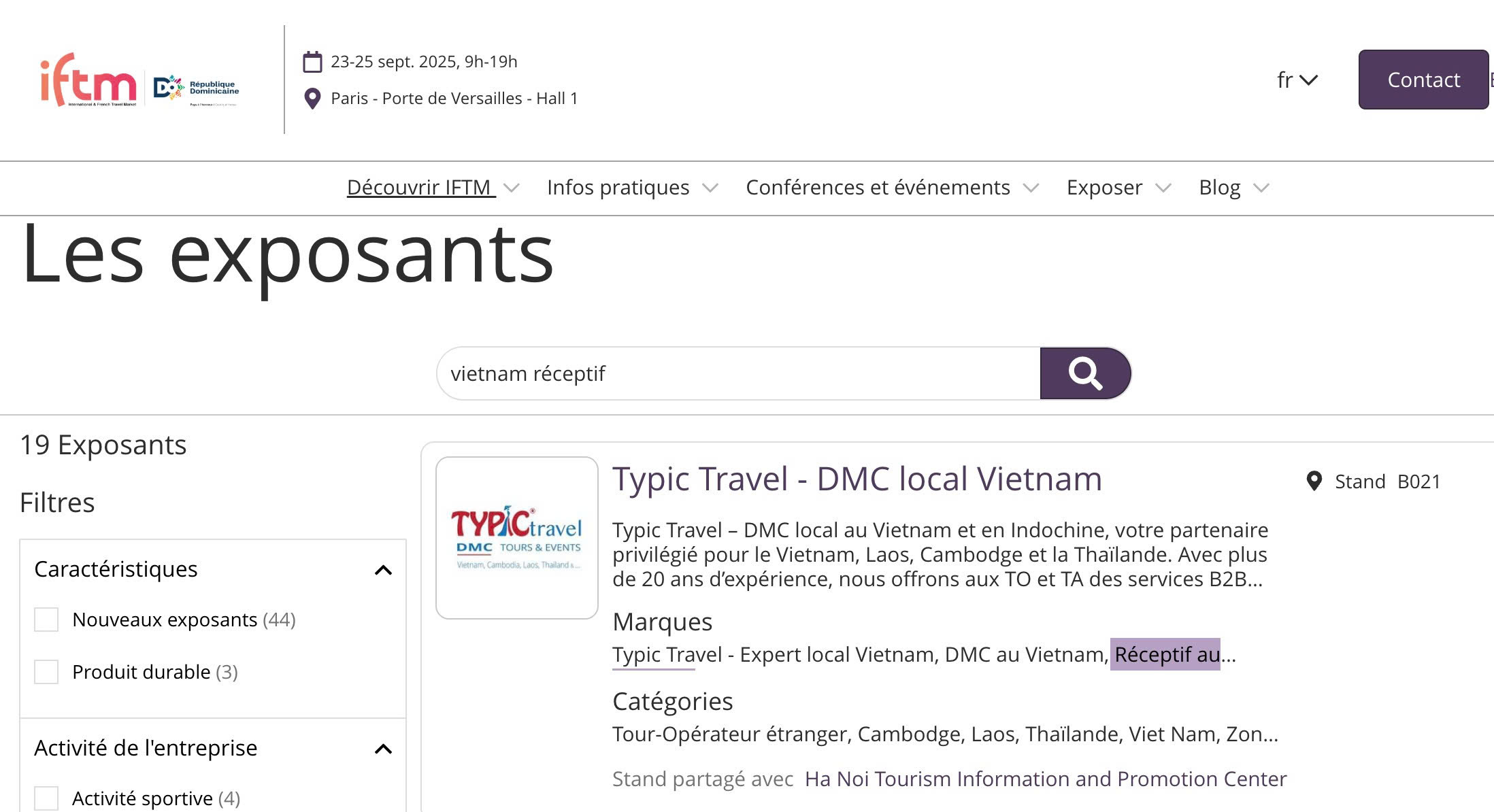Click the stand location pin icon

(x=1314, y=481)
